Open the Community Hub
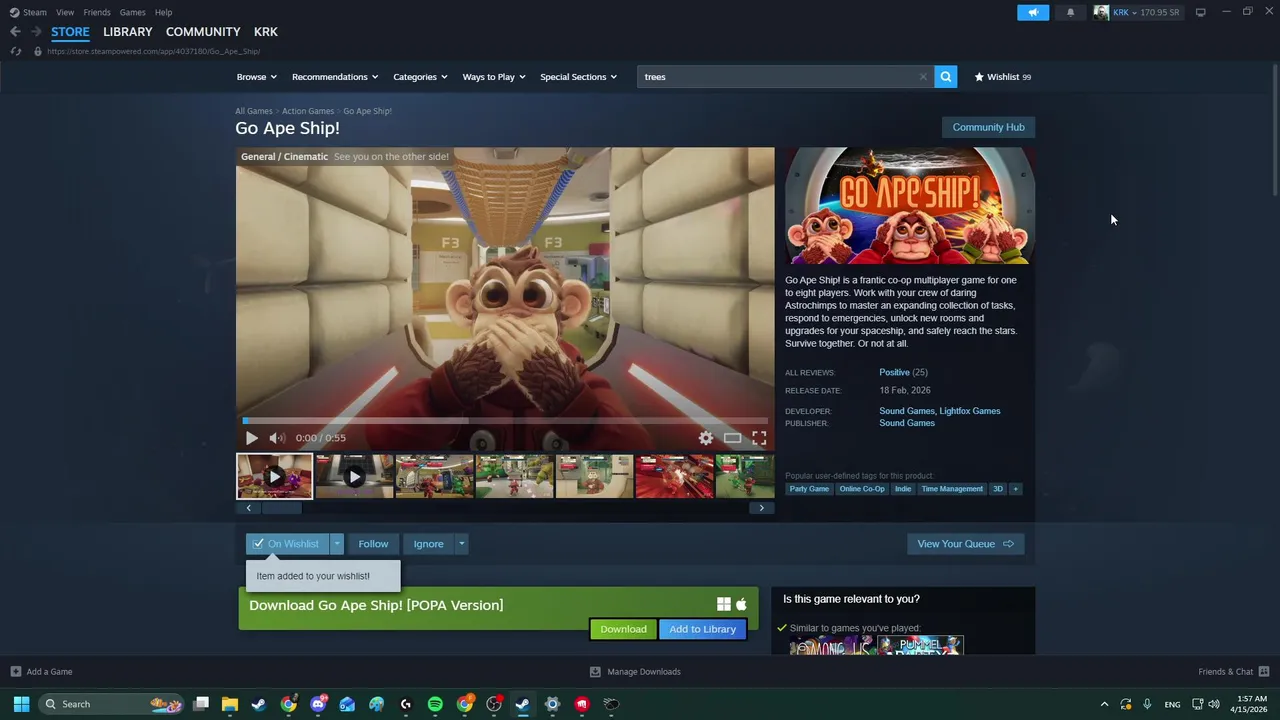Screen dimensions: 1280x720 (x=988, y=127)
